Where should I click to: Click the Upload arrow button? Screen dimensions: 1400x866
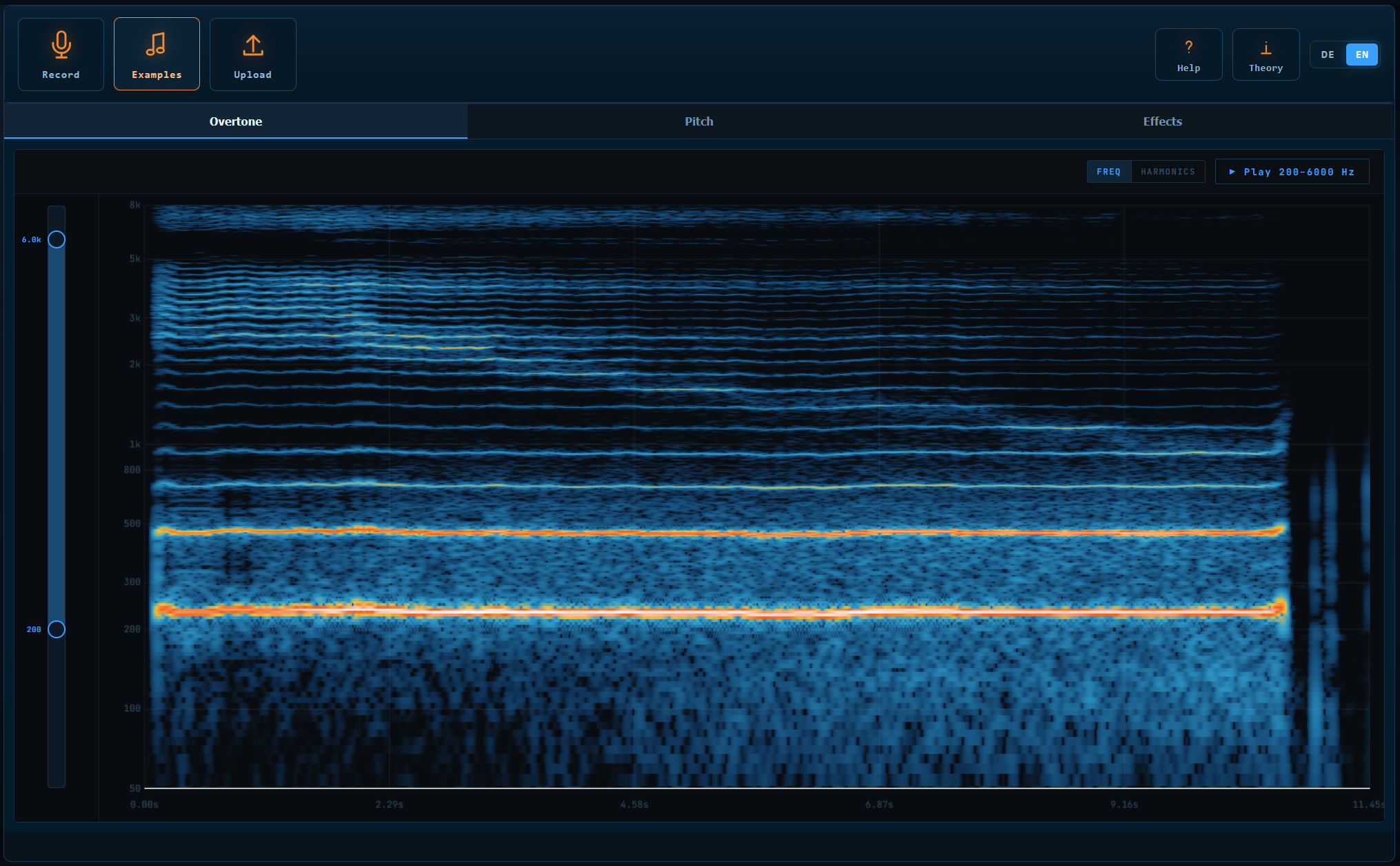(252, 55)
